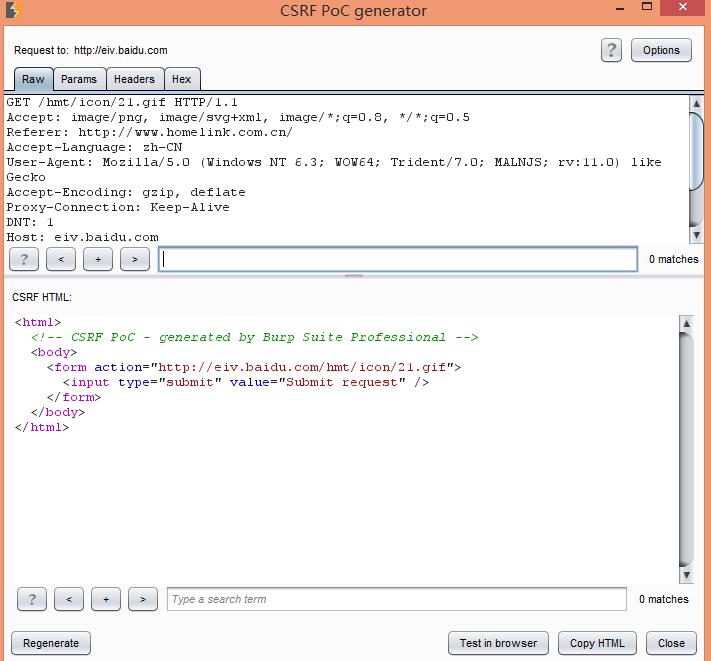The width and height of the screenshot is (711, 661).
Task: Click the Burp Suite lightning icon in title bar
Action: click(x=12, y=11)
